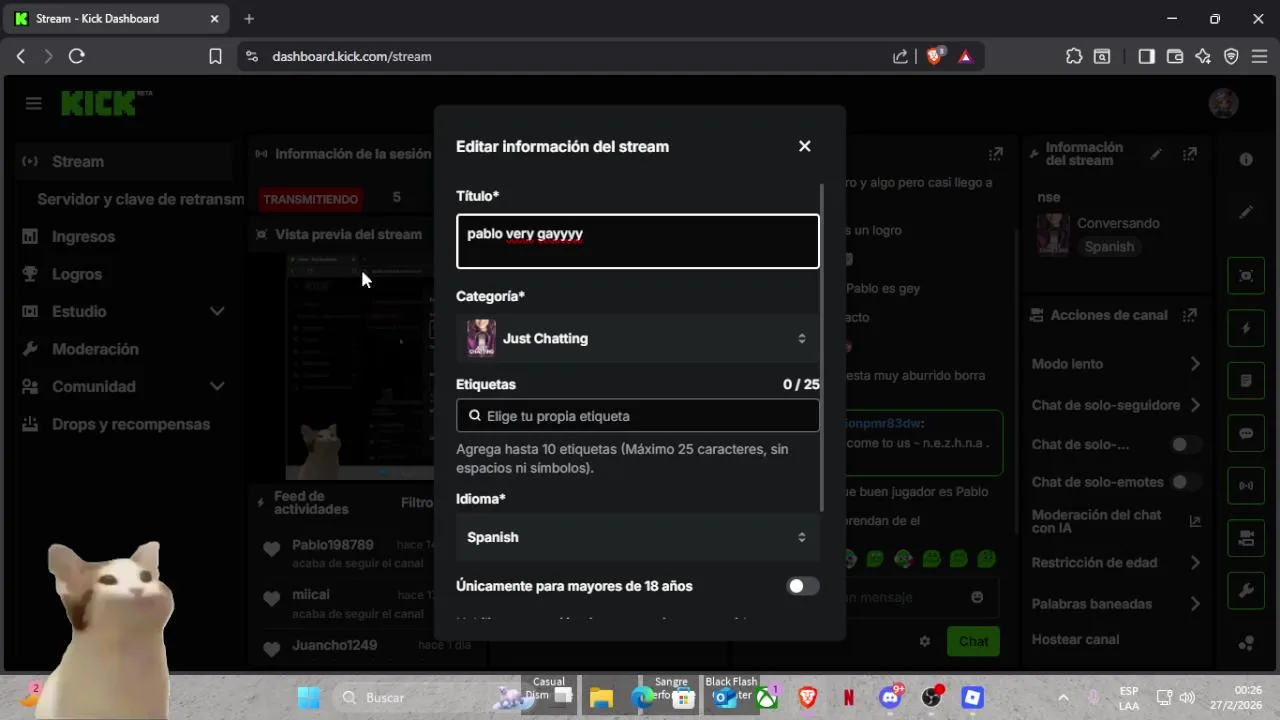1280x720 pixels.
Task: Click miicai in activity feed
Action: [311, 594]
